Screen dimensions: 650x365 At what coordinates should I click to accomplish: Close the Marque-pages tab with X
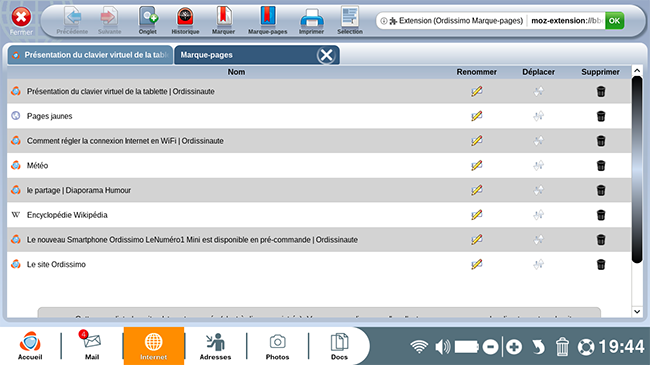click(x=326, y=55)
